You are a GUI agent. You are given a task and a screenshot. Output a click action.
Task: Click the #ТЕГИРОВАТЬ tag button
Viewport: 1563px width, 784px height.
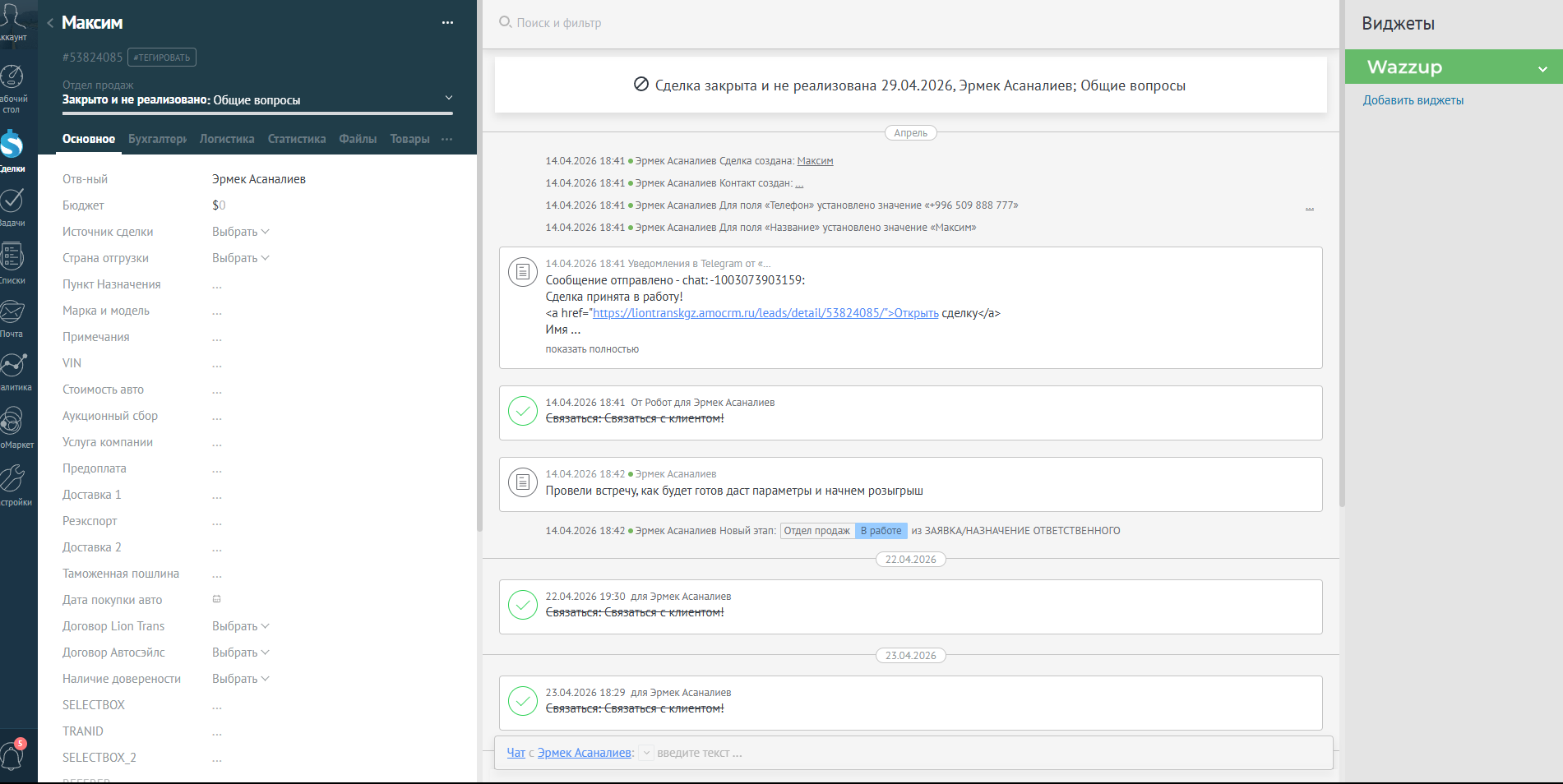point(162,58)
